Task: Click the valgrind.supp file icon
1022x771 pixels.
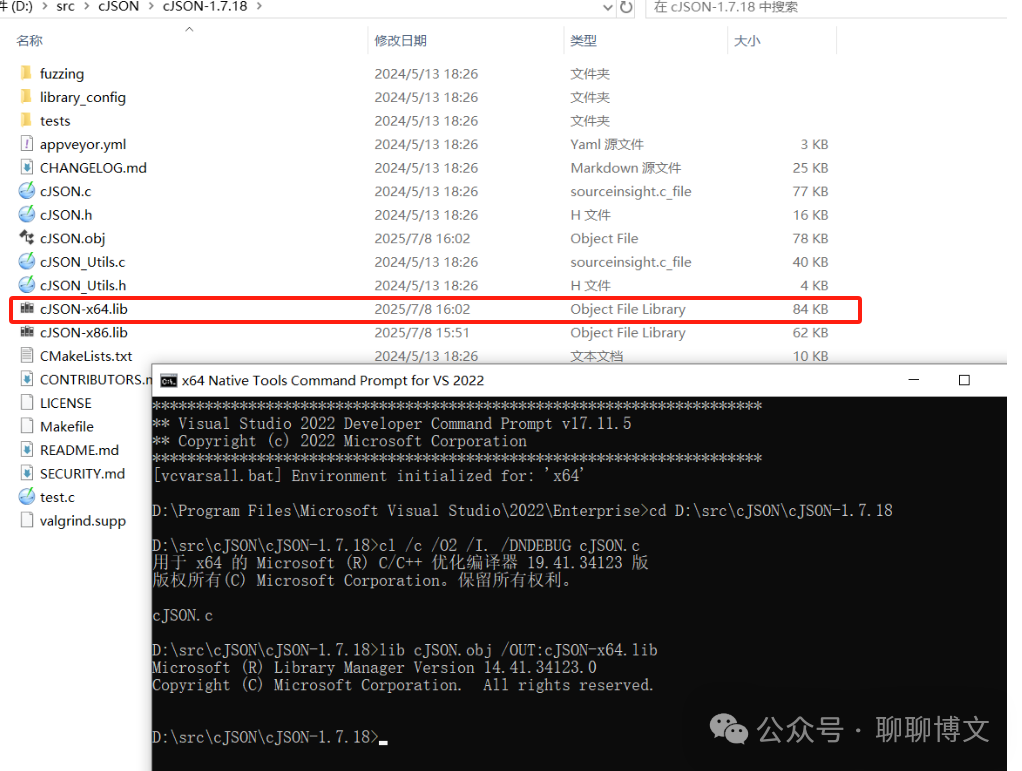Action: click(x=27, y=520)
